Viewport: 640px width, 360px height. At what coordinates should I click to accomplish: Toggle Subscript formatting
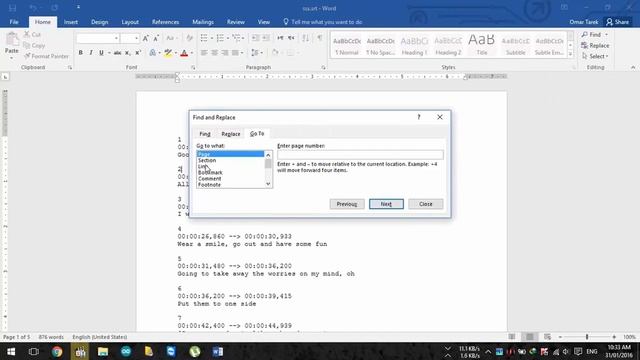127,53
